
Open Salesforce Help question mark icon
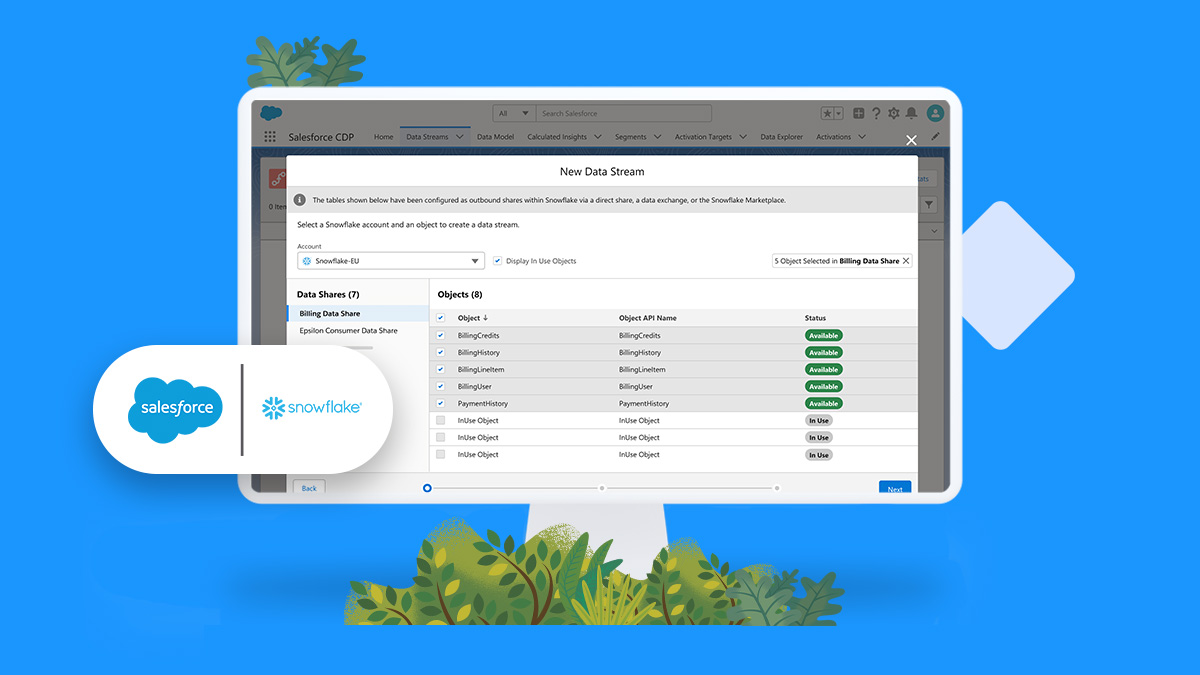pos(876,113)
